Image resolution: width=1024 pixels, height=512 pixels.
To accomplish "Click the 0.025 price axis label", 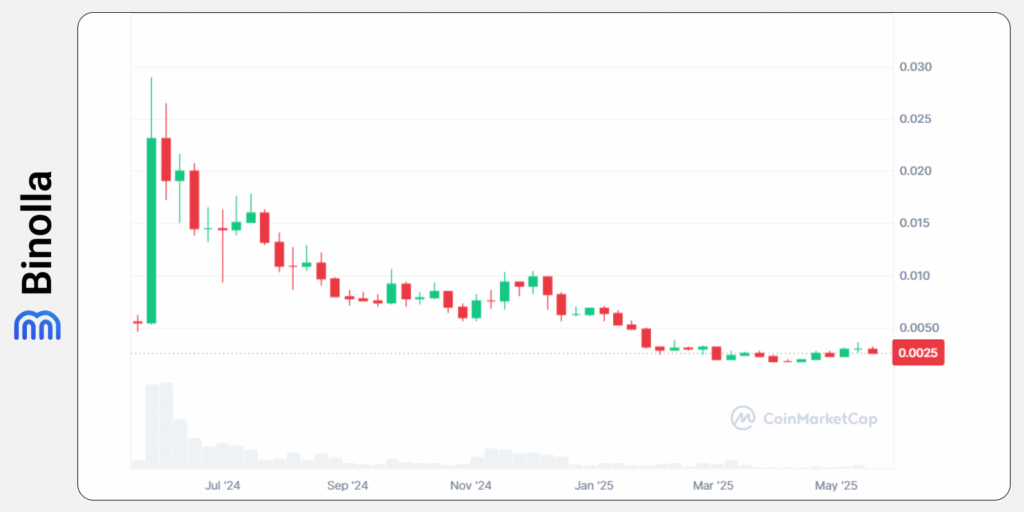I will [x=917, y=119].
